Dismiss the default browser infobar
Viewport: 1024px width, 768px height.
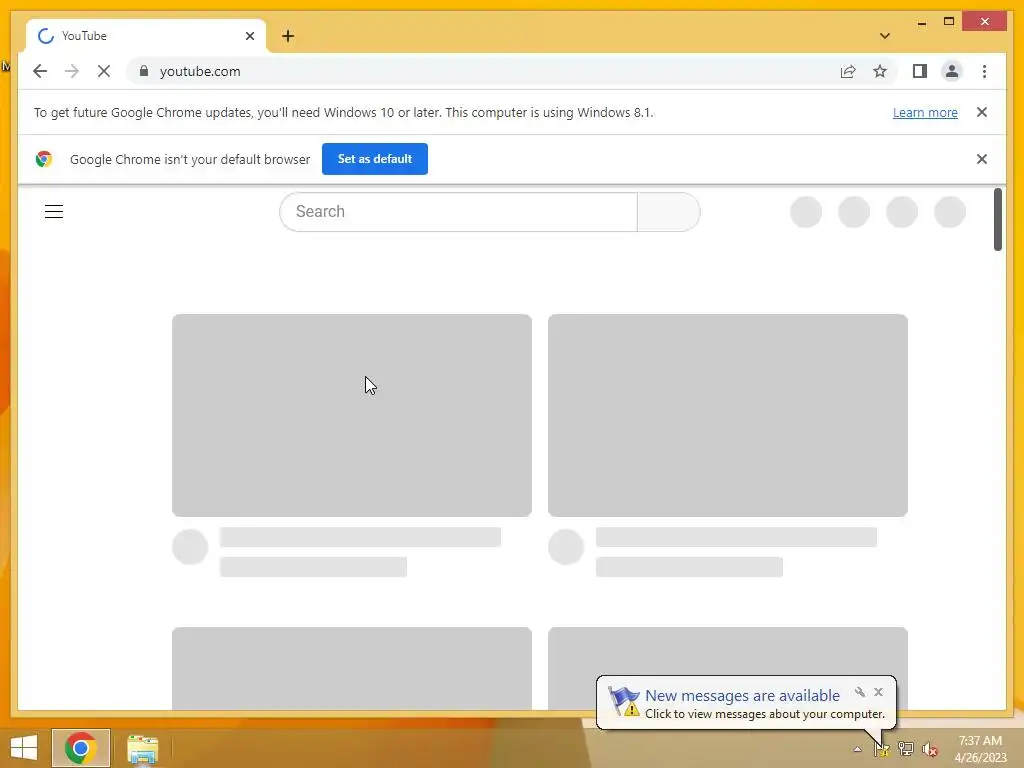pyautogui.click(x=982, y=159)
